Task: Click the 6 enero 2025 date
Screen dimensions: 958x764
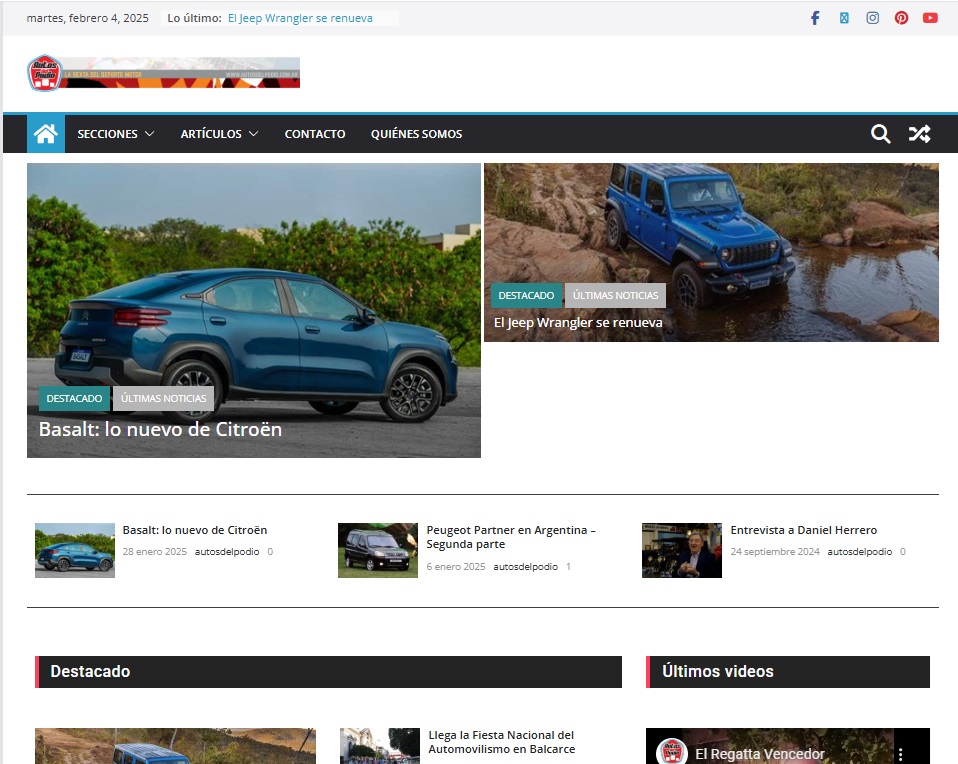Action: 456,567
